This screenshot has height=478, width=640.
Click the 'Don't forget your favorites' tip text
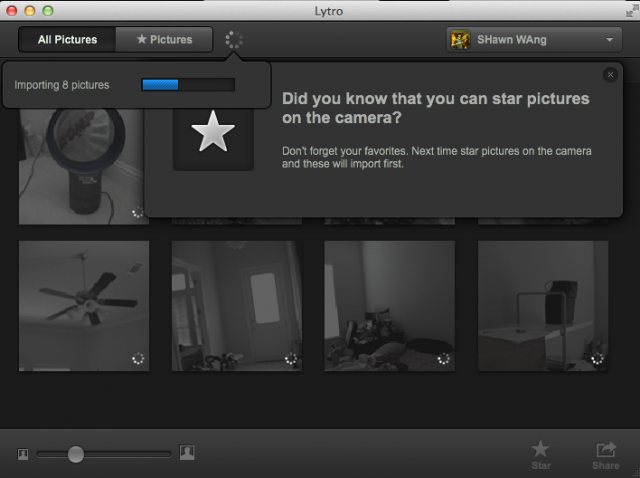pos(436,157)
